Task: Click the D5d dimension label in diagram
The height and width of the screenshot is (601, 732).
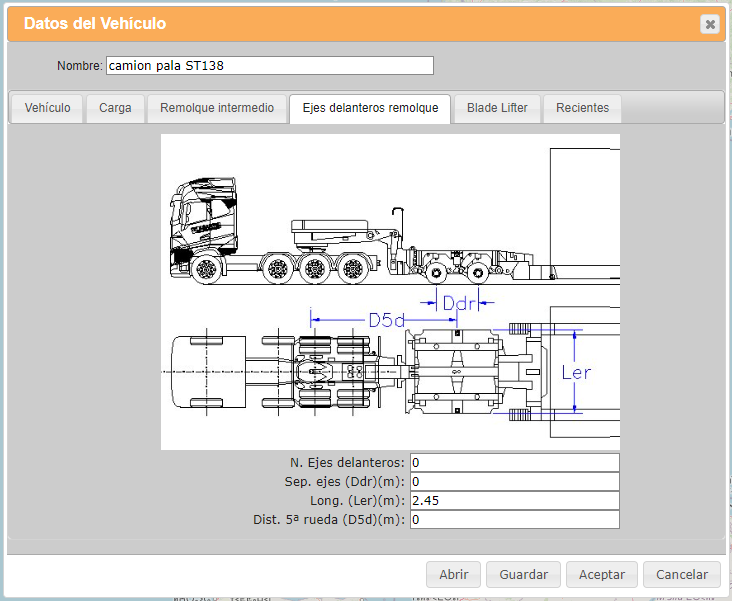Action: click(387, 321)
